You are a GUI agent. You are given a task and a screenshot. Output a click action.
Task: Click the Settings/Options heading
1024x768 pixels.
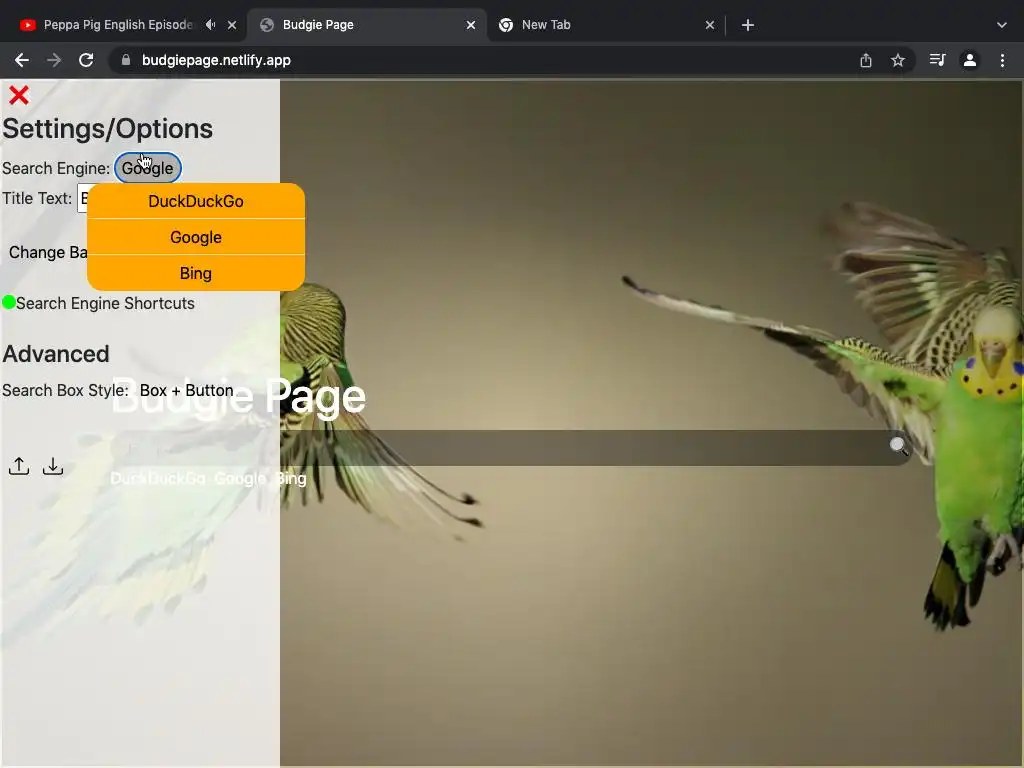click(108, 129)
